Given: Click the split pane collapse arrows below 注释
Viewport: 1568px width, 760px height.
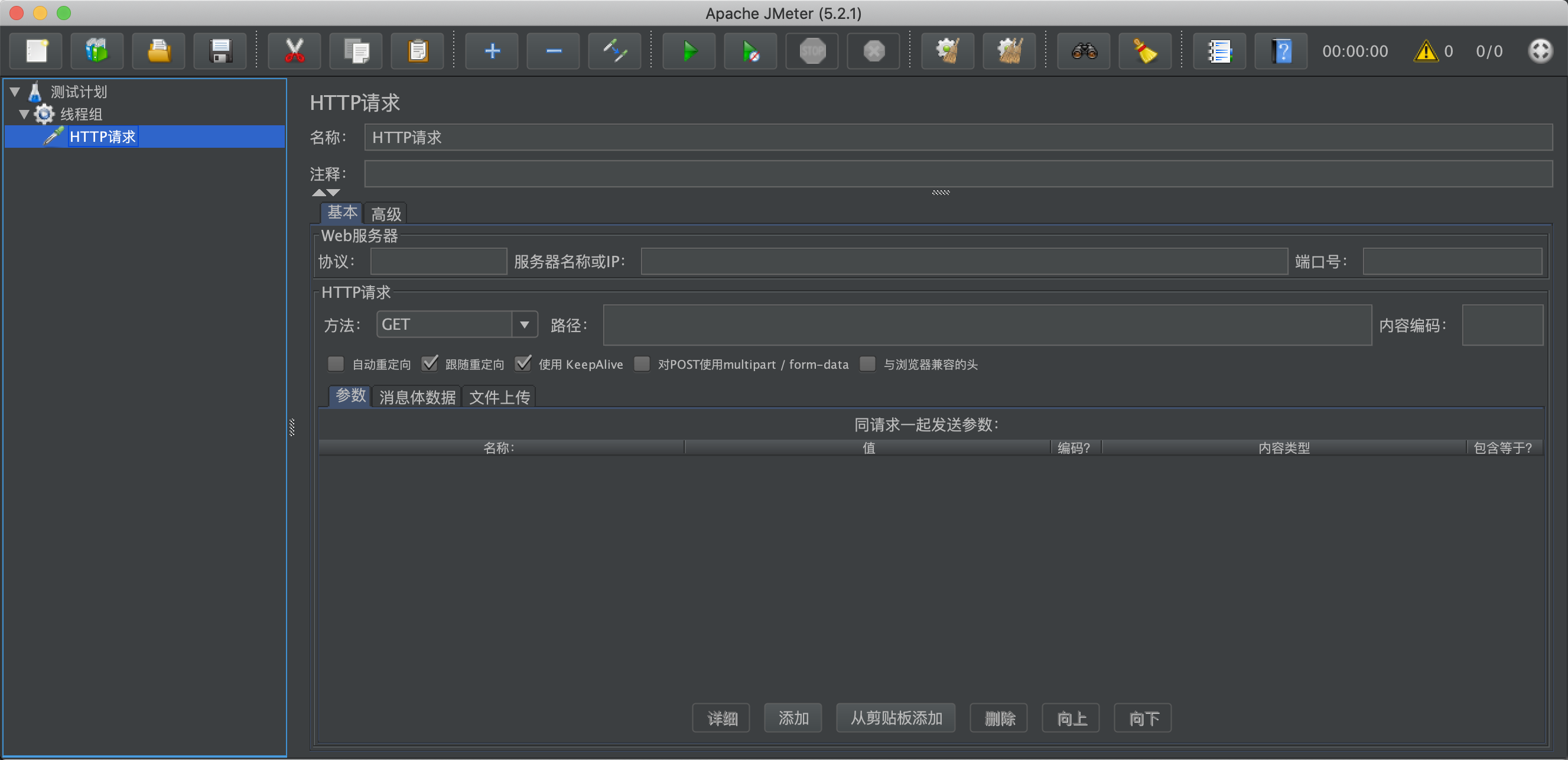Looking at the screenshot, I should (326, 193).
